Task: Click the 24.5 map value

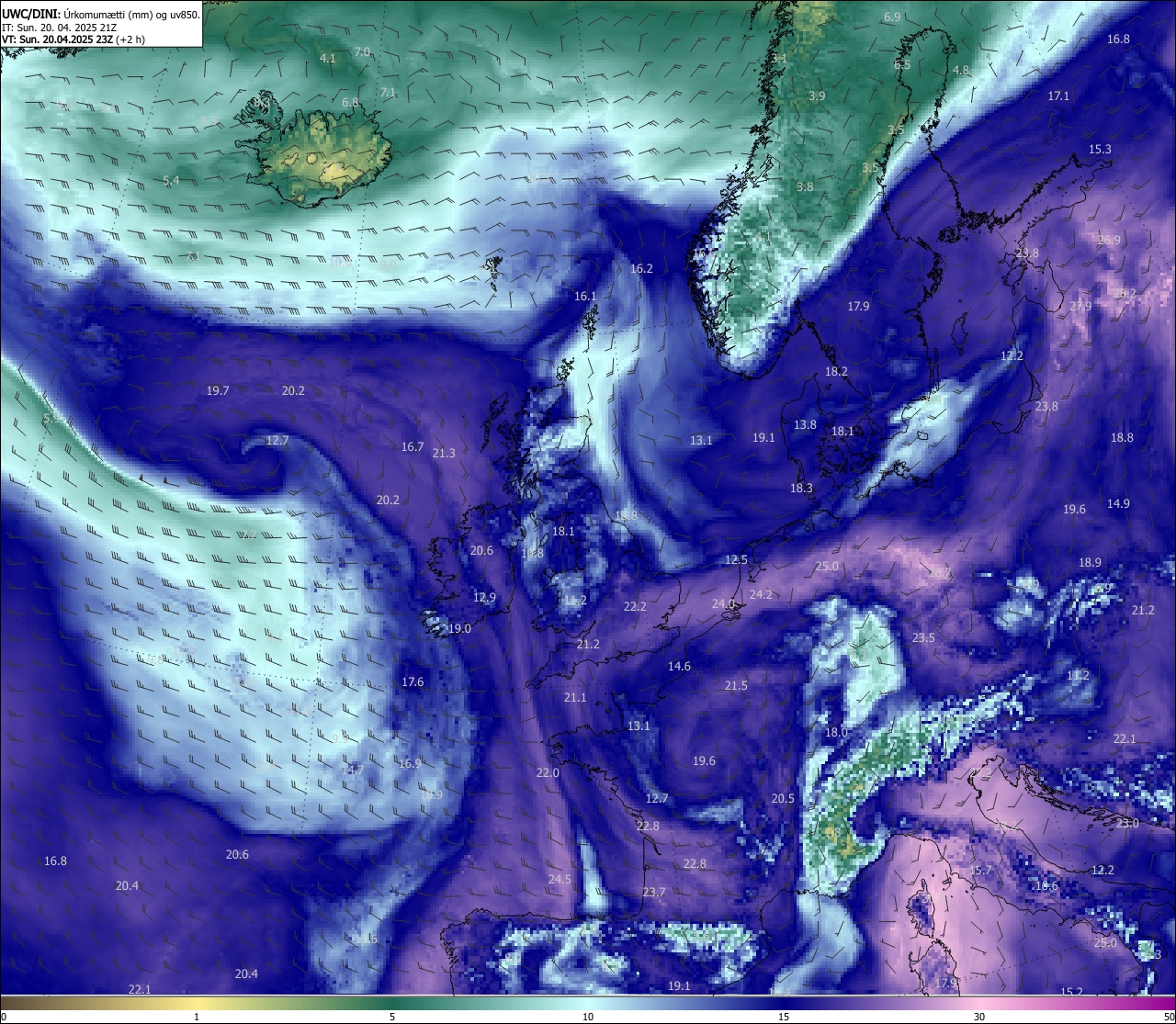Action: tap(560, 880)
